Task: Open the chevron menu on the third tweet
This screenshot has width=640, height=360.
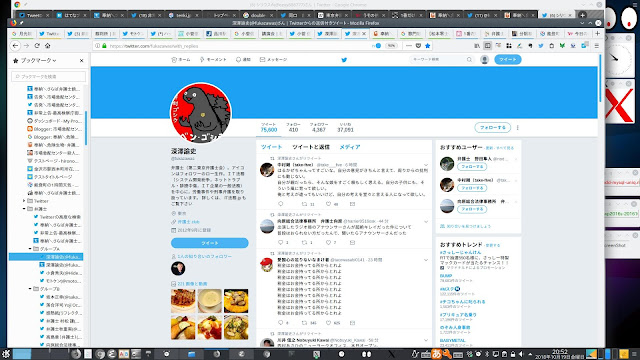Action: pyautogui.click(x=426, y=260)
